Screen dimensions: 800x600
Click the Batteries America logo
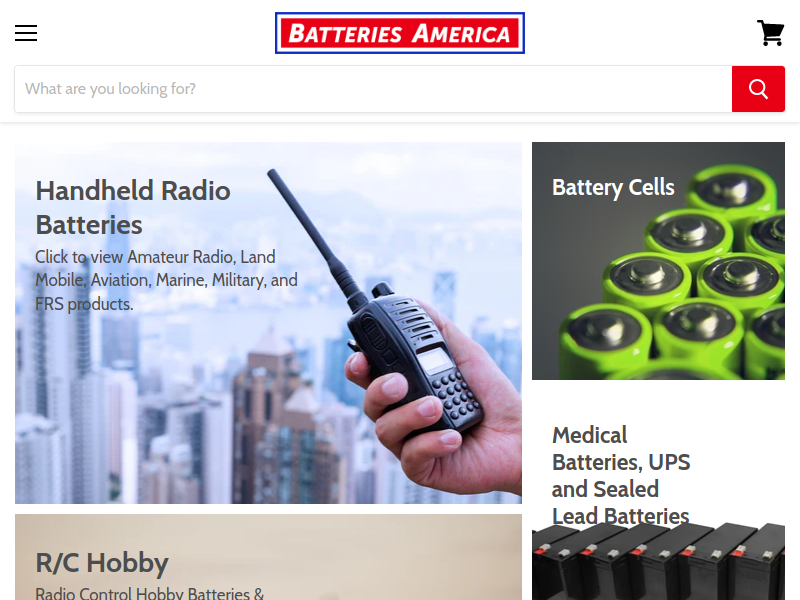tap(399, 33)
